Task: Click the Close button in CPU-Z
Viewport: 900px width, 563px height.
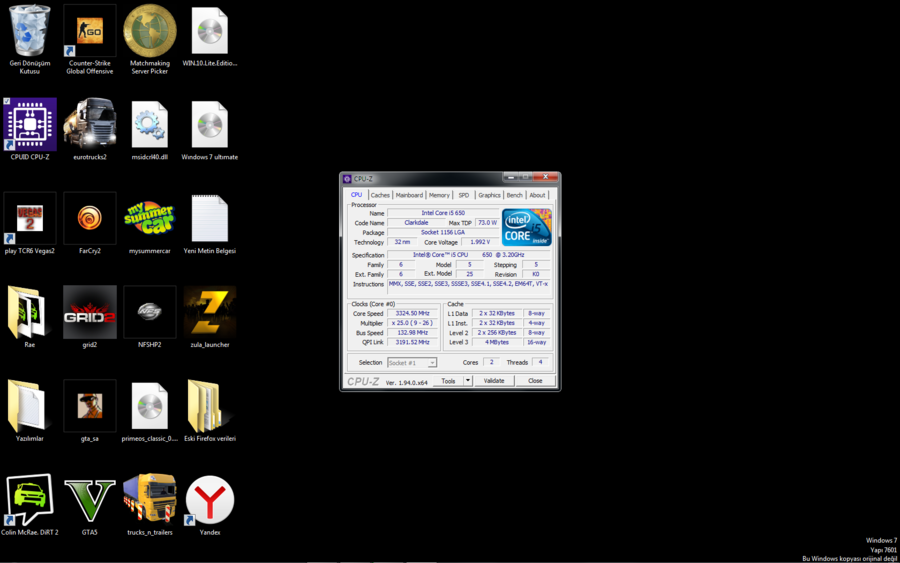Action: (x=535, y=380)
